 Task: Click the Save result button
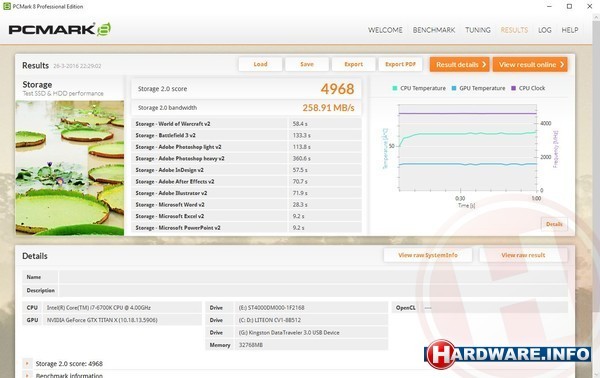307,64
